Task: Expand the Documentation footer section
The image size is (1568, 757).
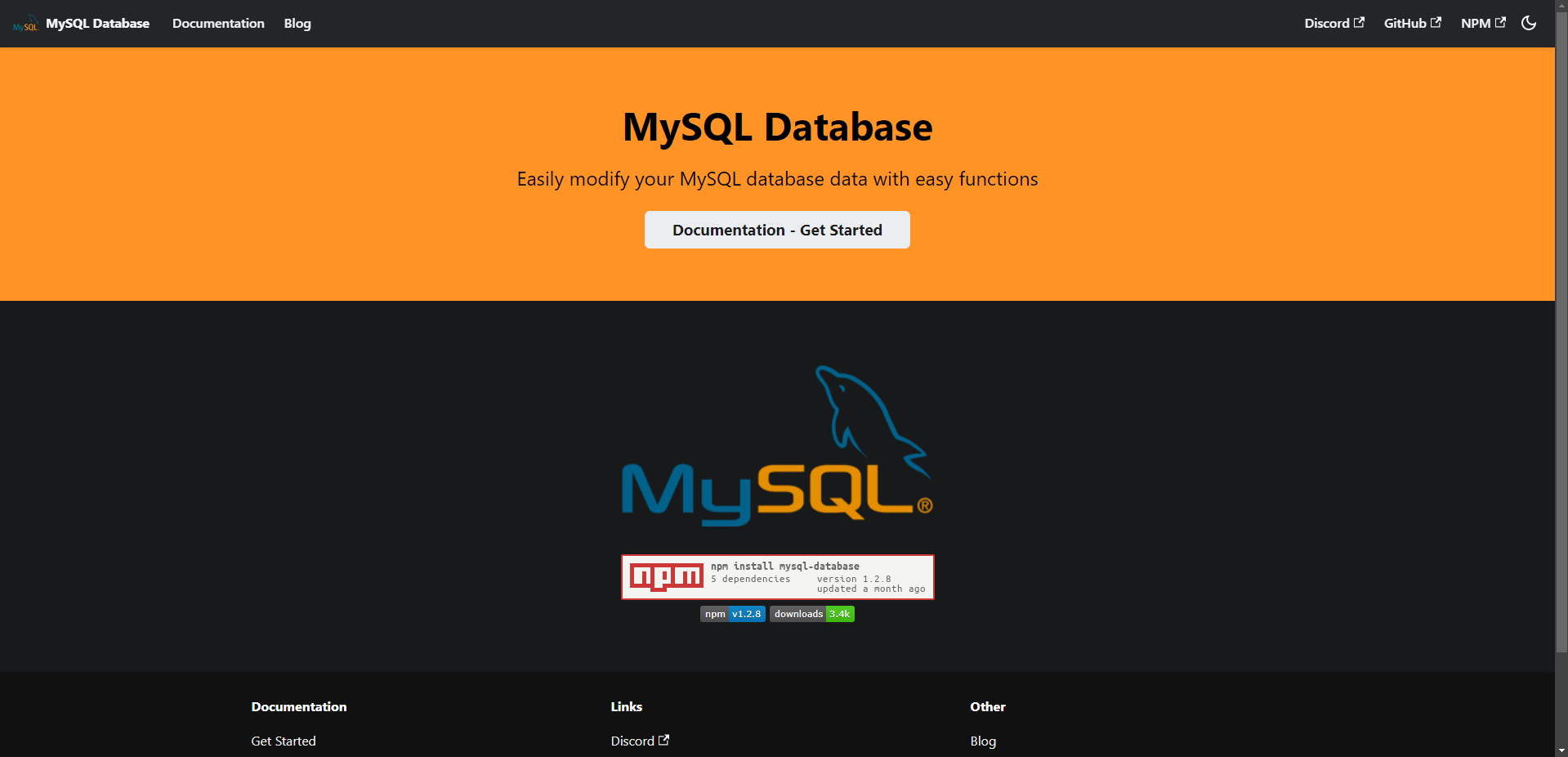Action: coord(299,706)
